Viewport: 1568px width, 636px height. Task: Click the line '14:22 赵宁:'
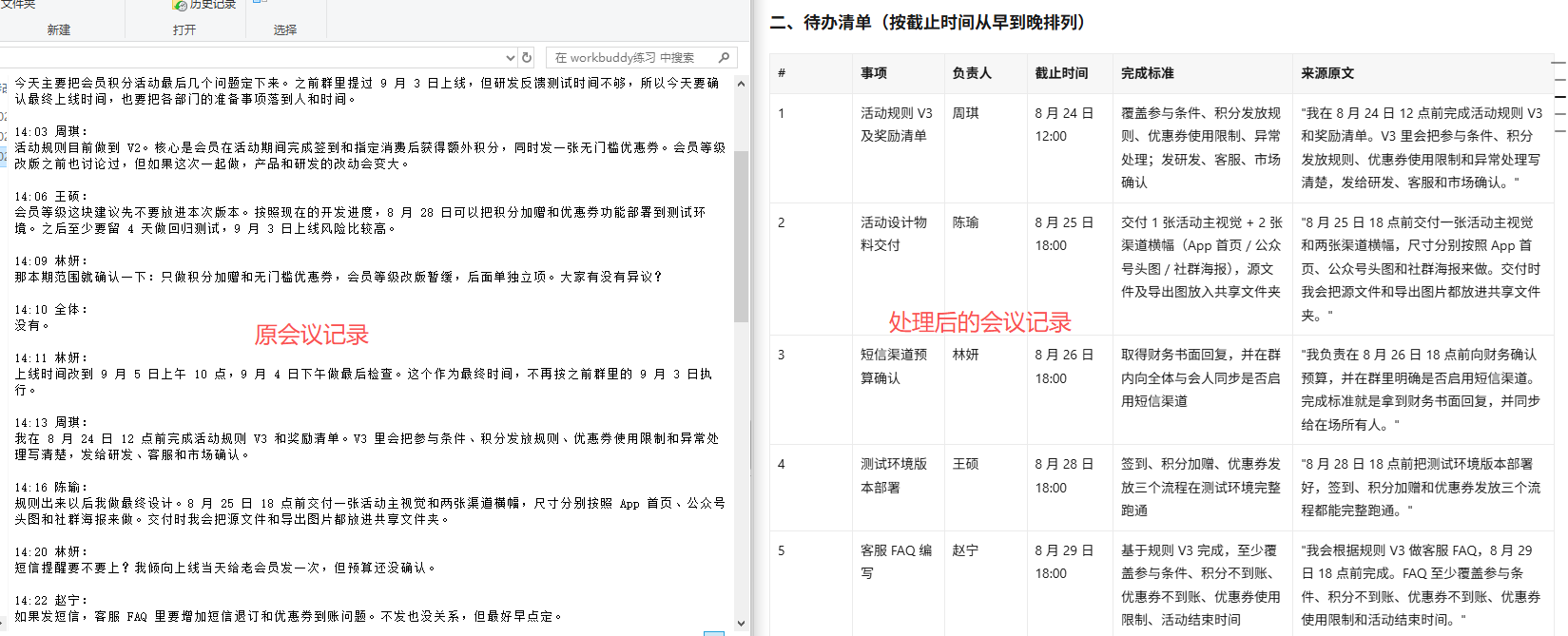pos(51,600)
